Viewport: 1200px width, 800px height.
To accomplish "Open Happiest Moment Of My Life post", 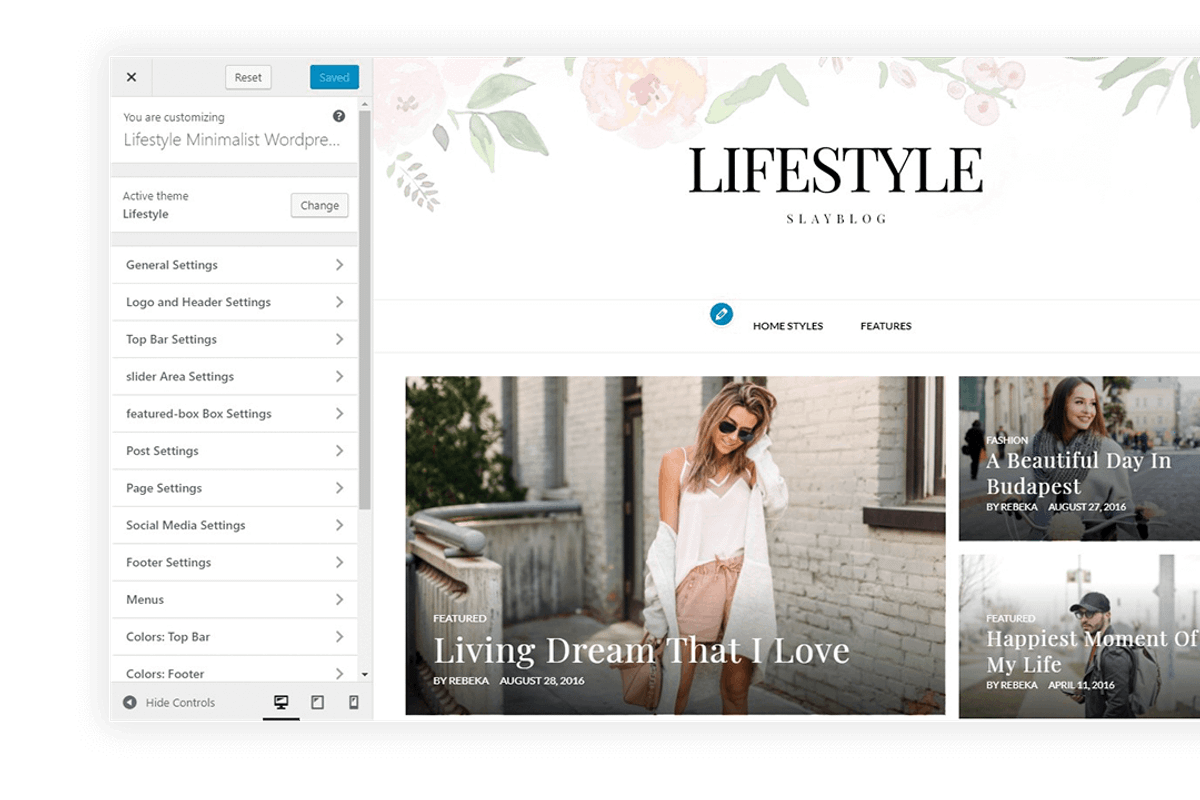I will pos(1092,652).
